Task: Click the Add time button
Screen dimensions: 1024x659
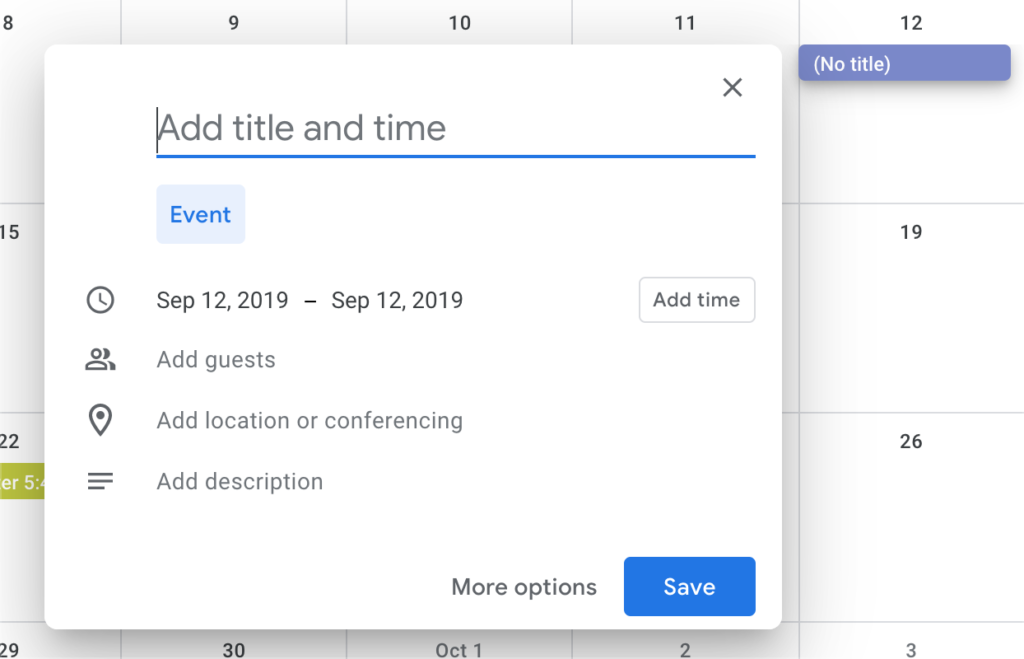Action: point(696,300)
